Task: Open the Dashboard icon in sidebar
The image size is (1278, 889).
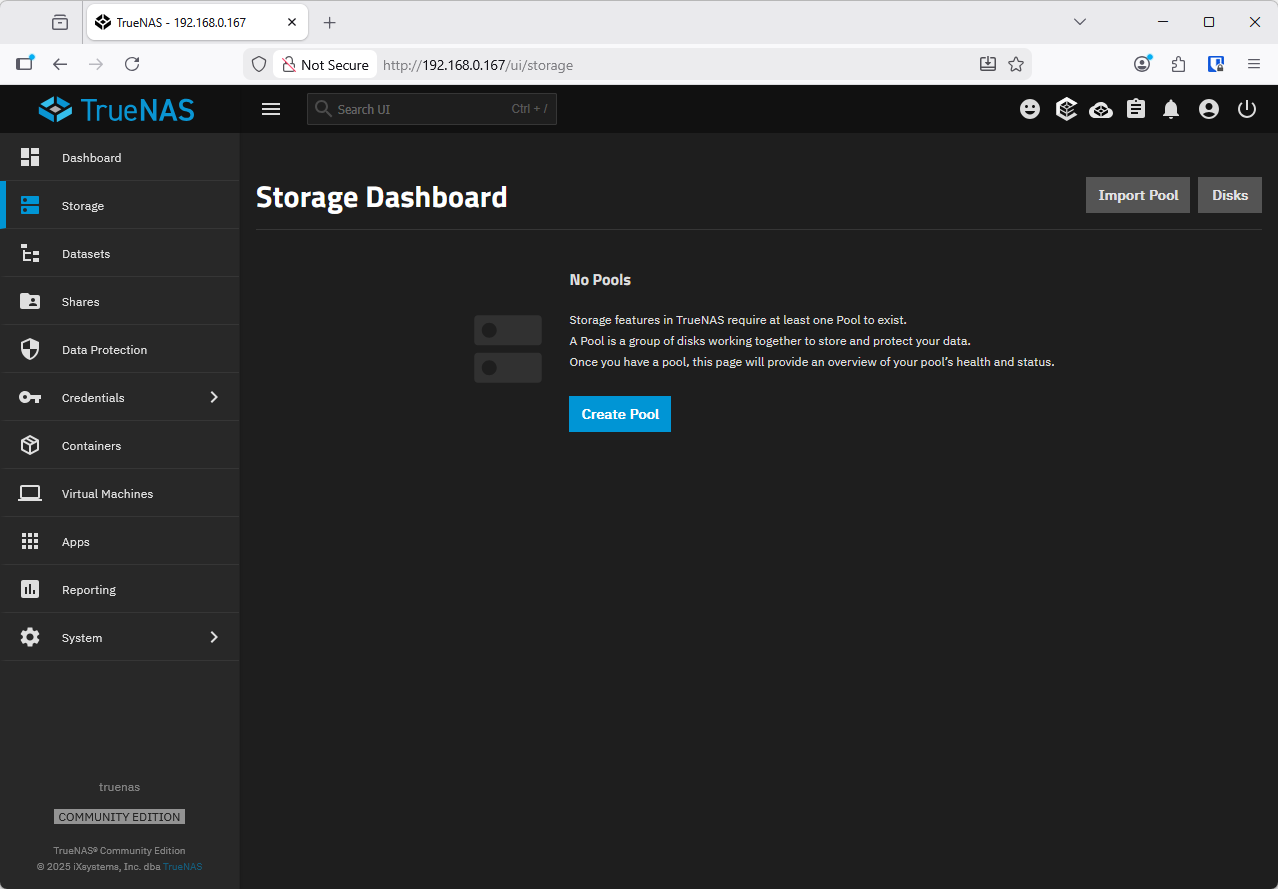Action: (30, 157)
